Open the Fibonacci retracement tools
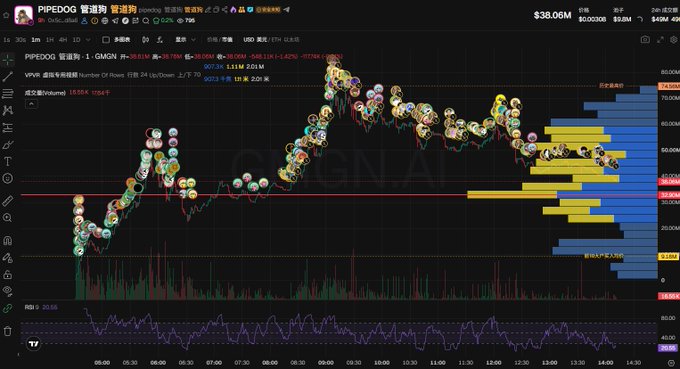The width and height of the screenshot is (680, 369). 8,94
